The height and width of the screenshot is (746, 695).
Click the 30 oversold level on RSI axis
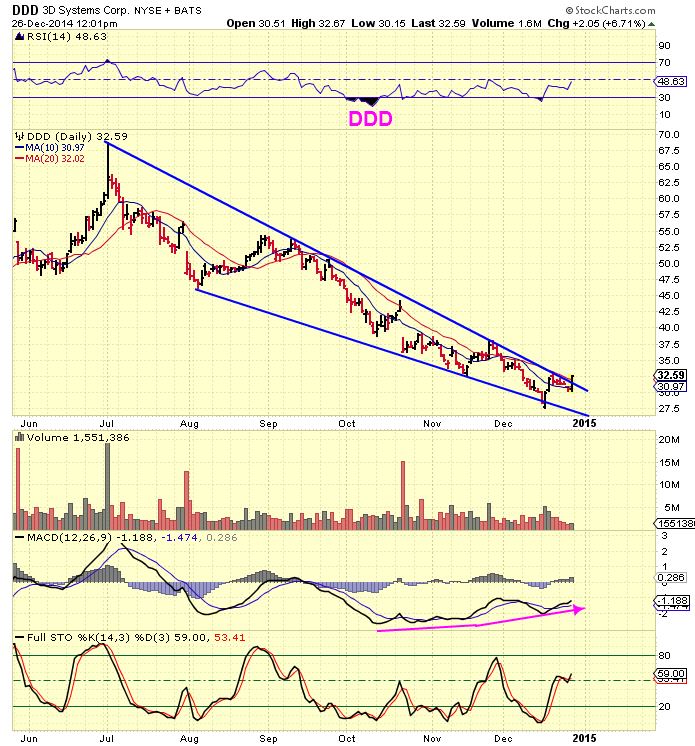tap(664, 97)
